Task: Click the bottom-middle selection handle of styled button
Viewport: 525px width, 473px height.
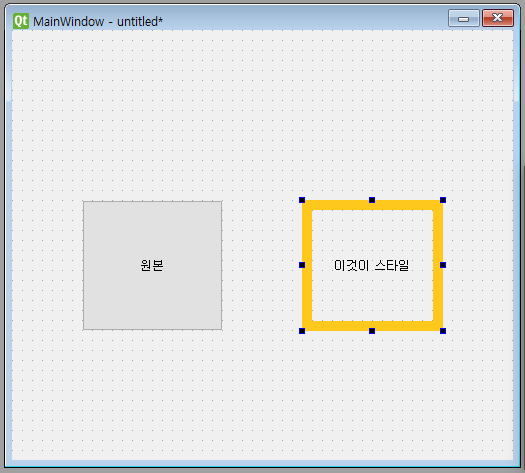Action: coord(372,331)
